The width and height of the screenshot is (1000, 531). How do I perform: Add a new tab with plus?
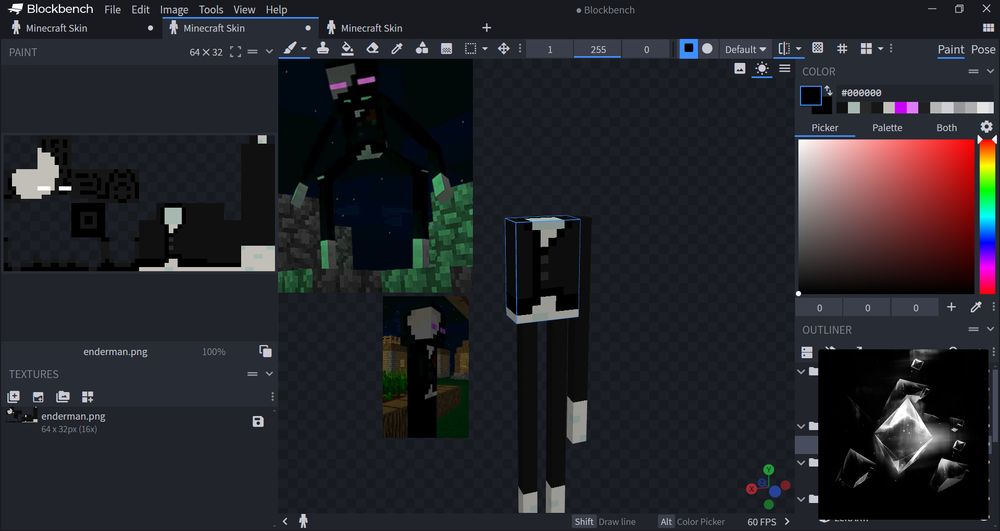487,27
